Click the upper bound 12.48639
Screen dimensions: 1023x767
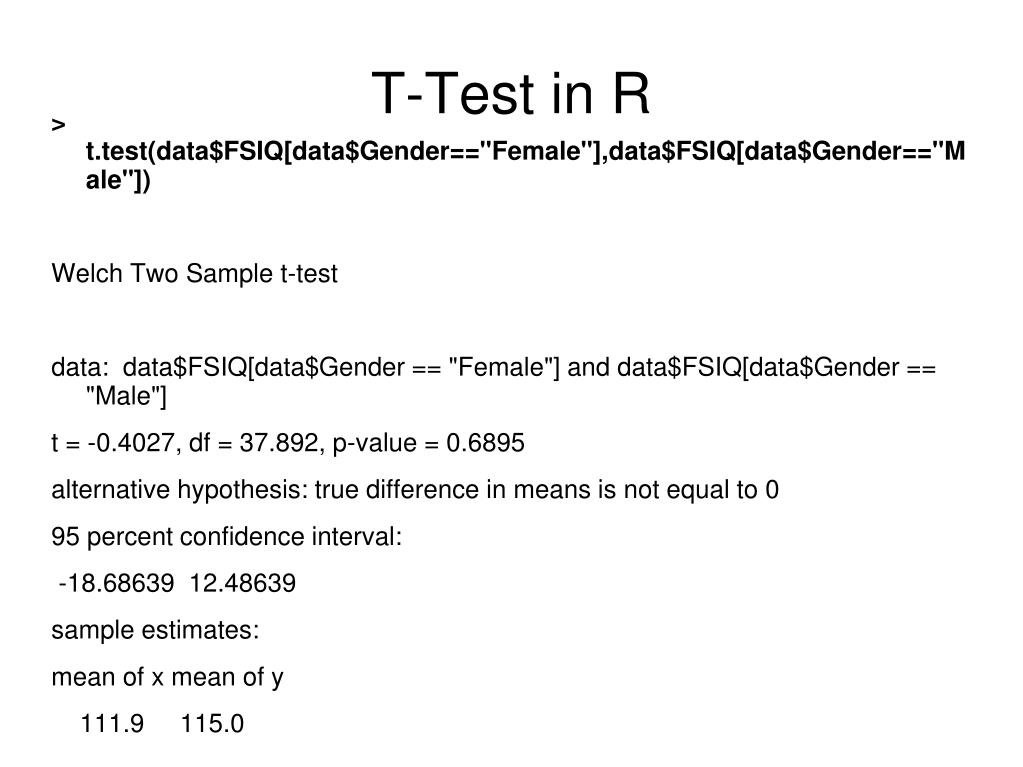click(x=243, y=583)
